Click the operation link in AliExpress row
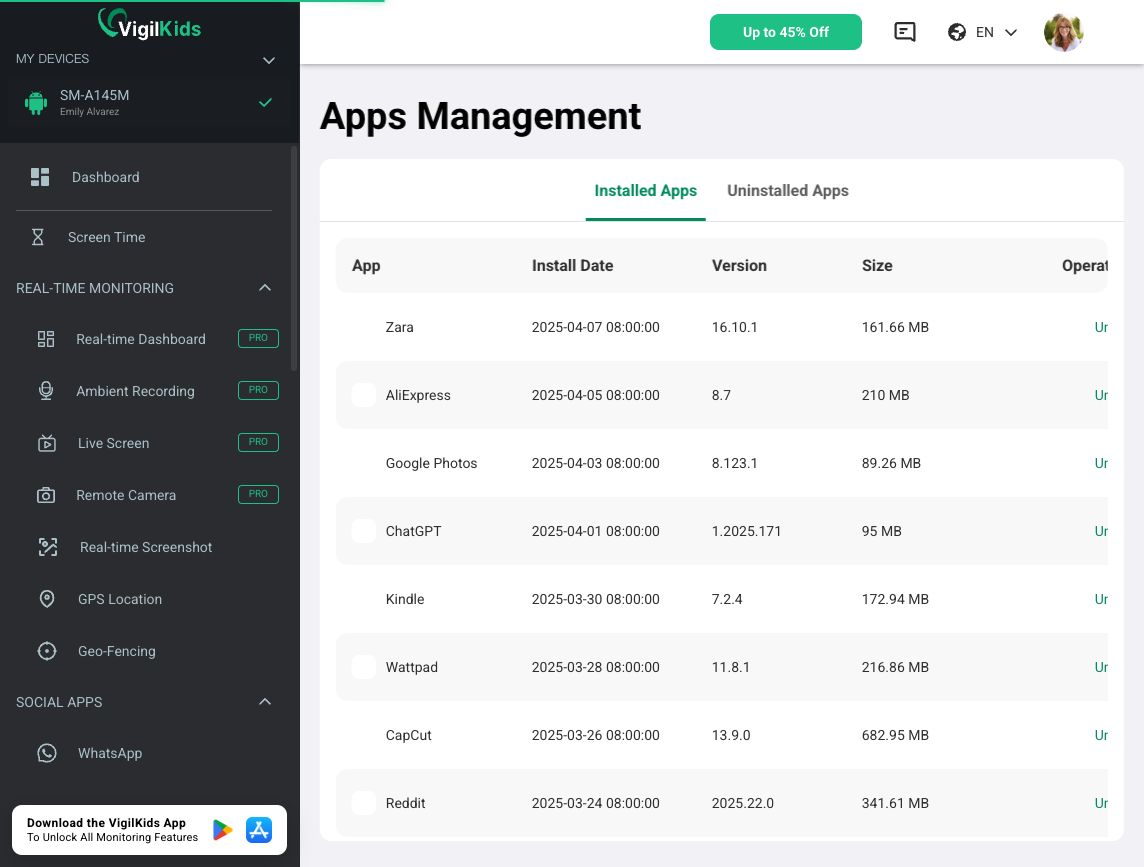 [1101, 395]
